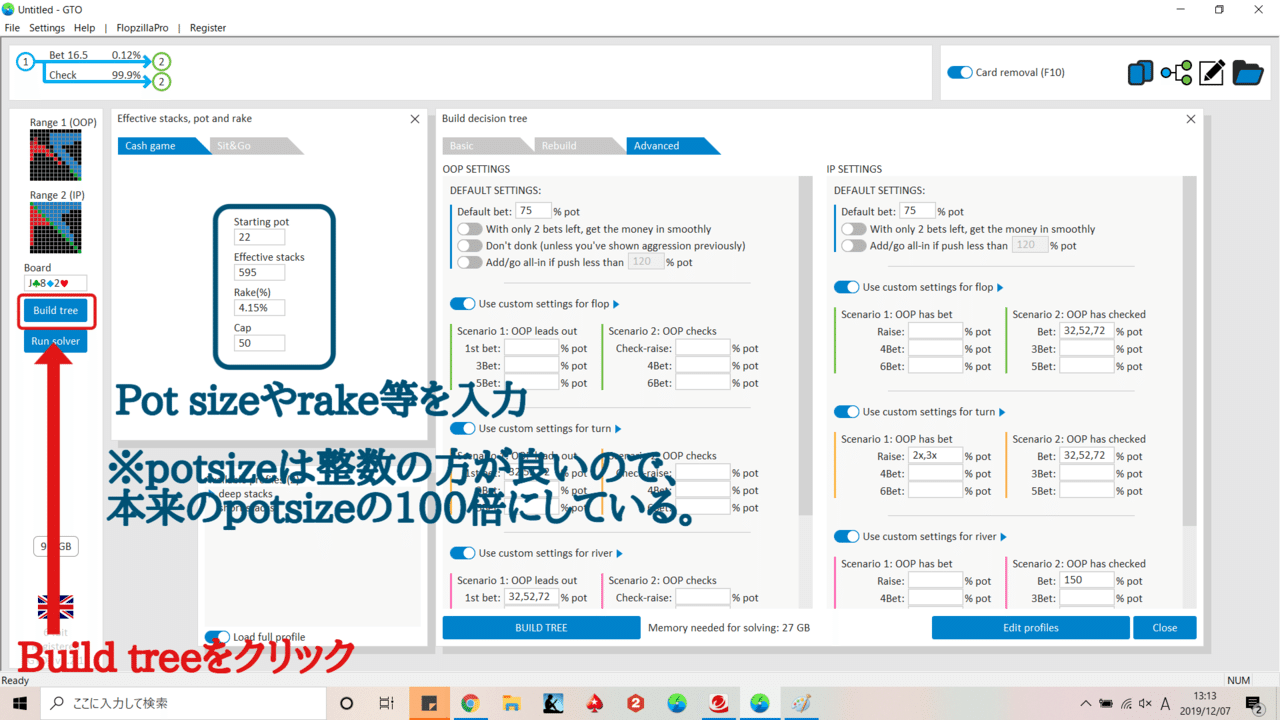Screen dimensions: 1280x720
Task: Close the Build decision tree panel with X
Action: tap(1190, 119)
